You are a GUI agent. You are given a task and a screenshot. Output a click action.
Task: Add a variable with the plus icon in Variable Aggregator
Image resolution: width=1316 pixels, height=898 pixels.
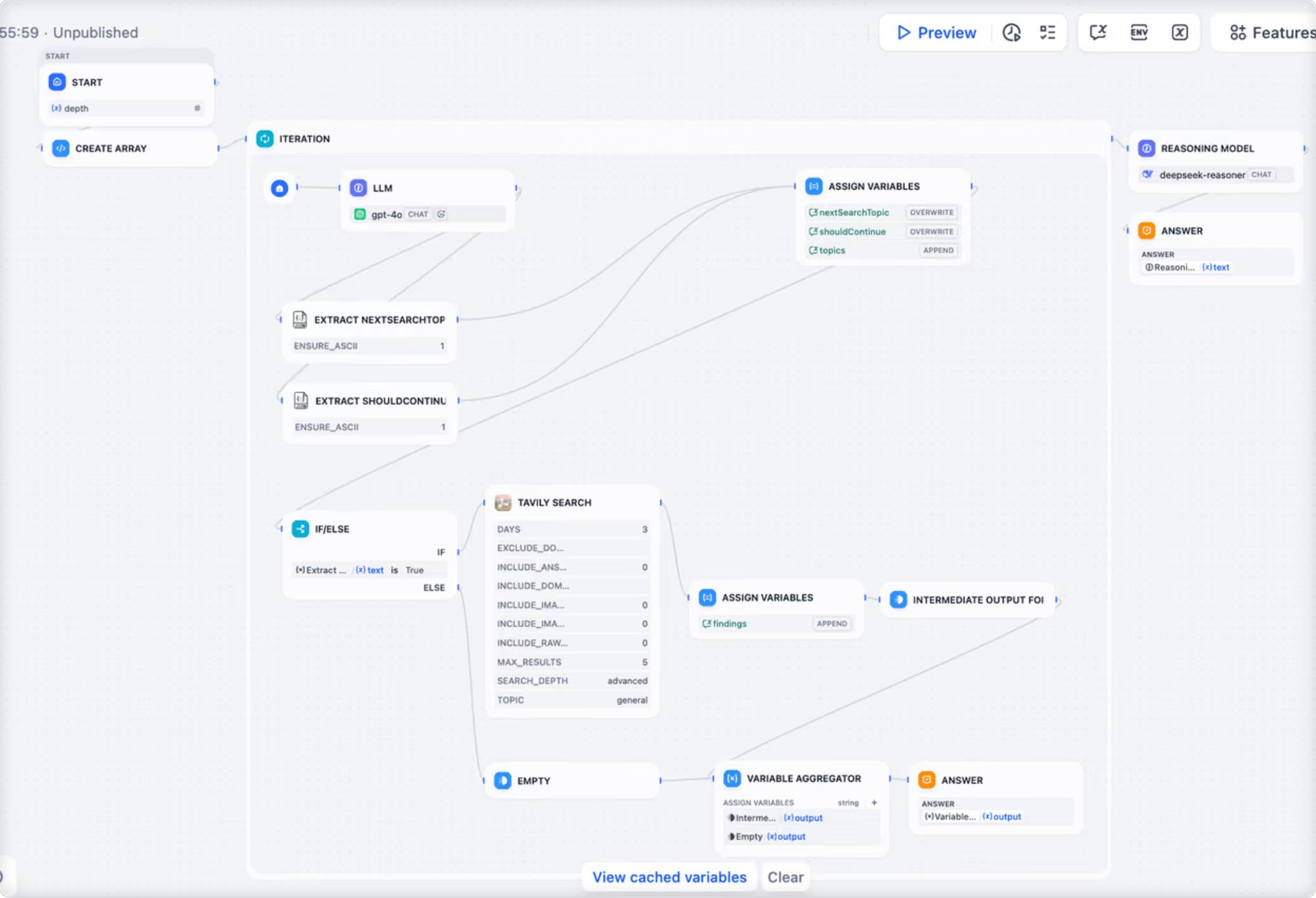coord(874,803)
